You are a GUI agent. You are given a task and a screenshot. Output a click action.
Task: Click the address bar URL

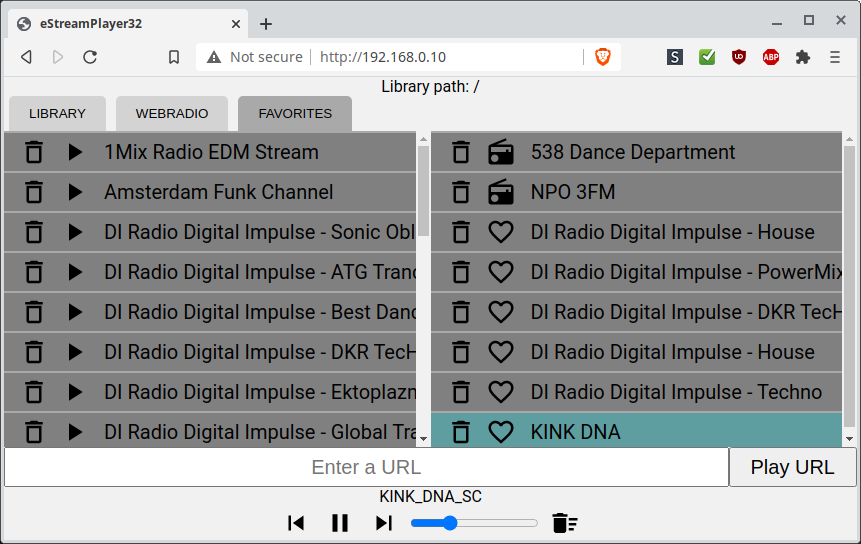pos(383,57)
